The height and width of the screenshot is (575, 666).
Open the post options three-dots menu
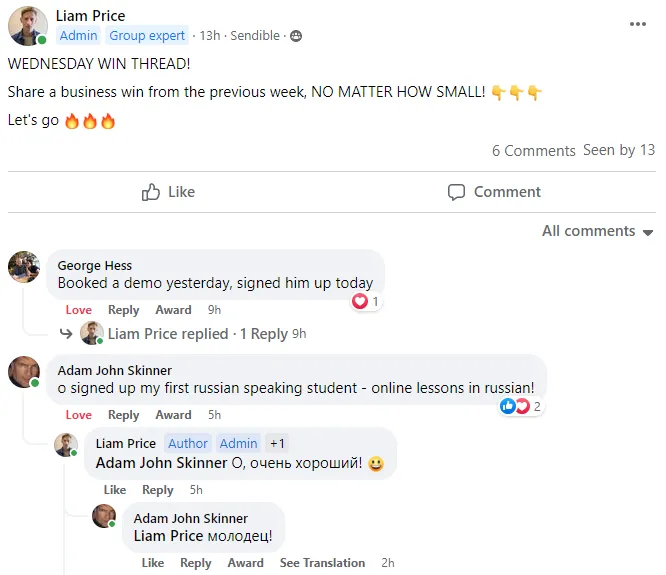tap(637, 24)
